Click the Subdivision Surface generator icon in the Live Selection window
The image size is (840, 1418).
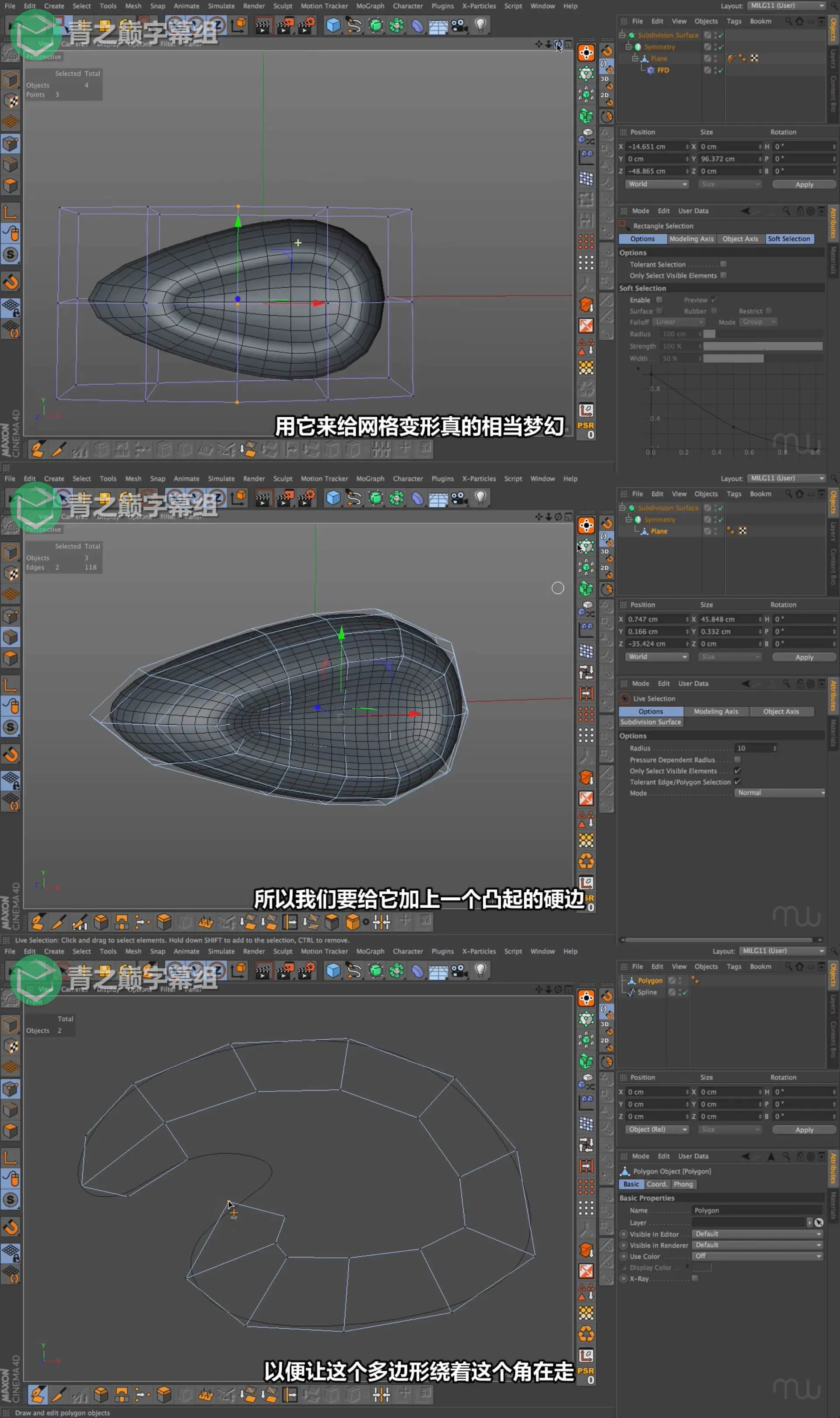pyautogui.click(x=376, y=498)
